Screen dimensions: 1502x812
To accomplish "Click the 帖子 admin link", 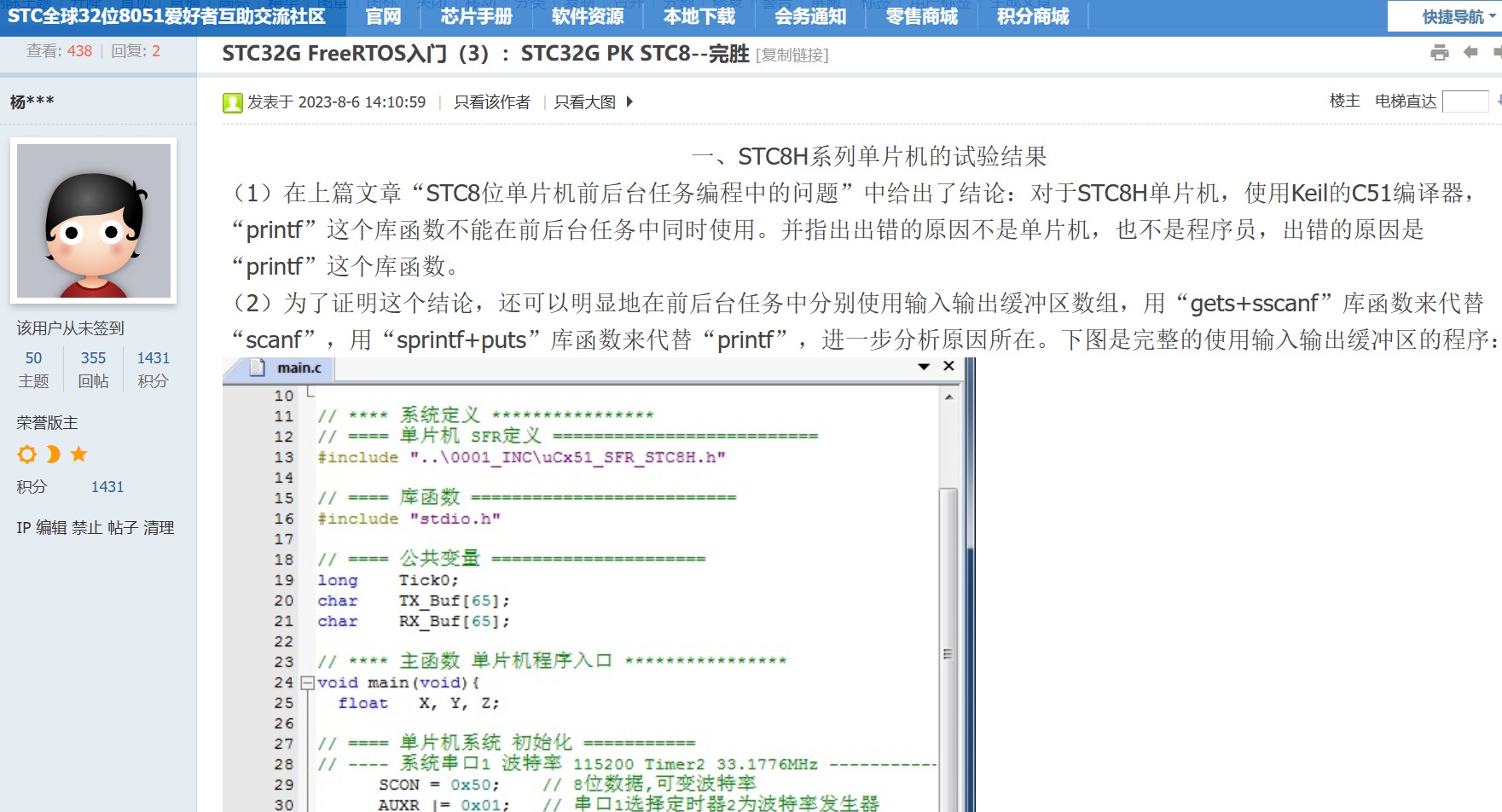I will (x=123, y=528).
